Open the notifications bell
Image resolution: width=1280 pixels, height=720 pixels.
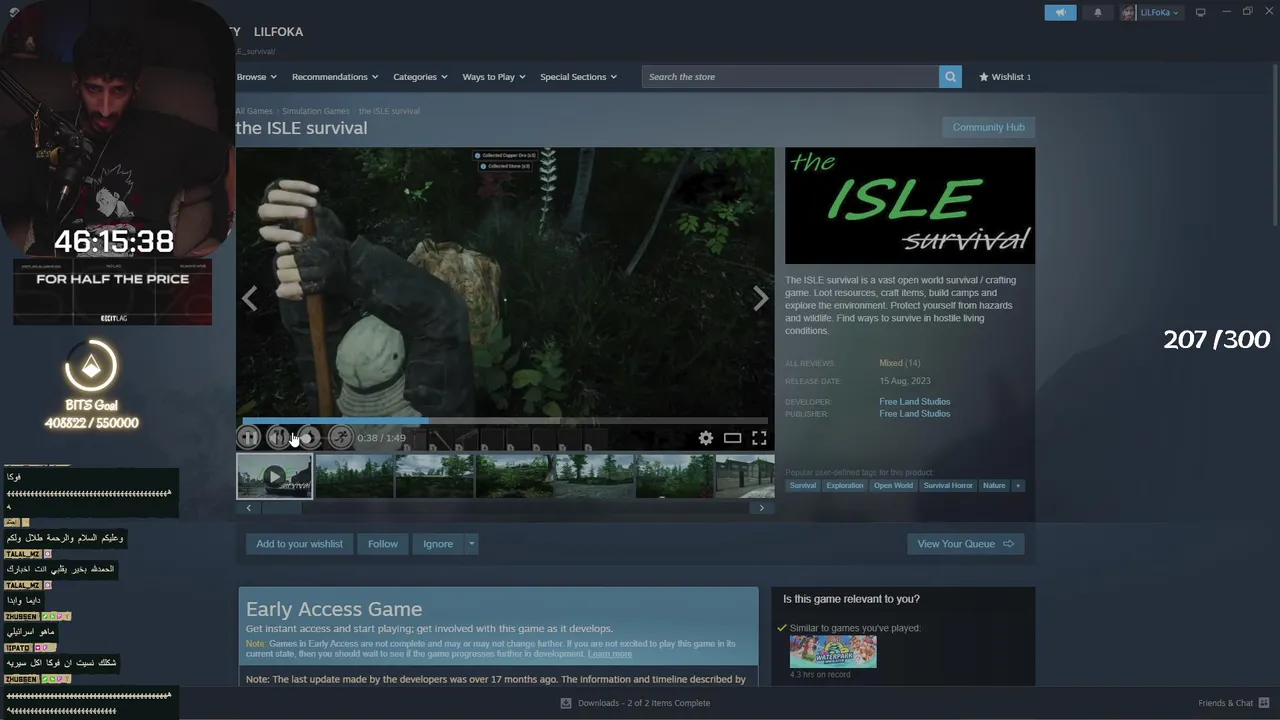click(1098, 13)
